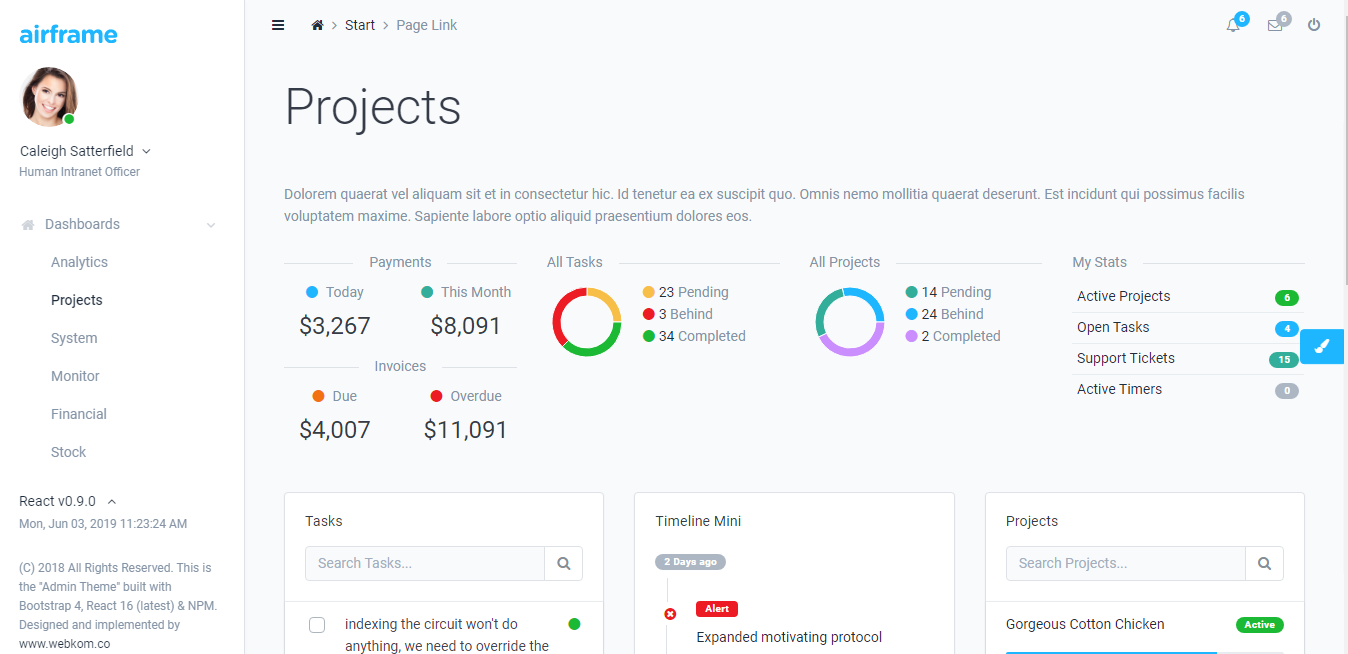1348x654 pixels.
Task: Click the search icon beside Search Tasks
Action: coord(564,563)
